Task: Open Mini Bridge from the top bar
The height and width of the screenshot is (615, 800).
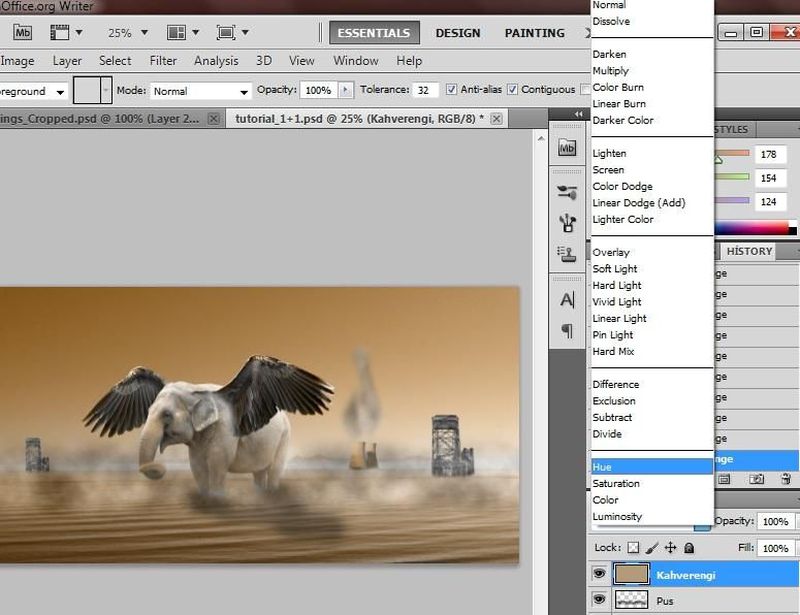Action: (24, 32)
